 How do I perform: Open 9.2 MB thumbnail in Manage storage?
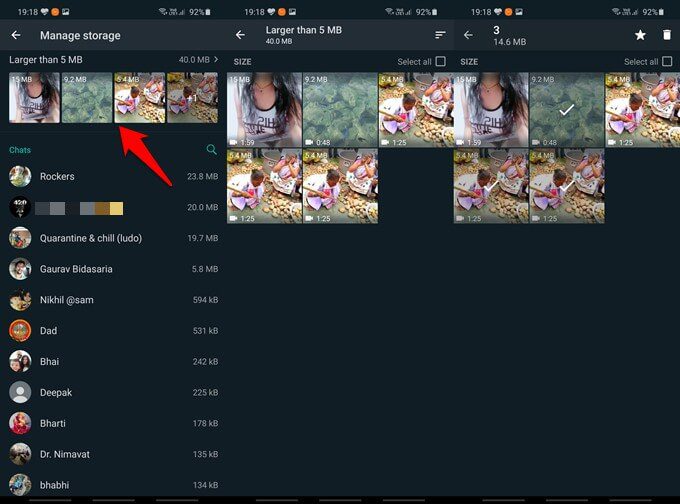(87, 98)
